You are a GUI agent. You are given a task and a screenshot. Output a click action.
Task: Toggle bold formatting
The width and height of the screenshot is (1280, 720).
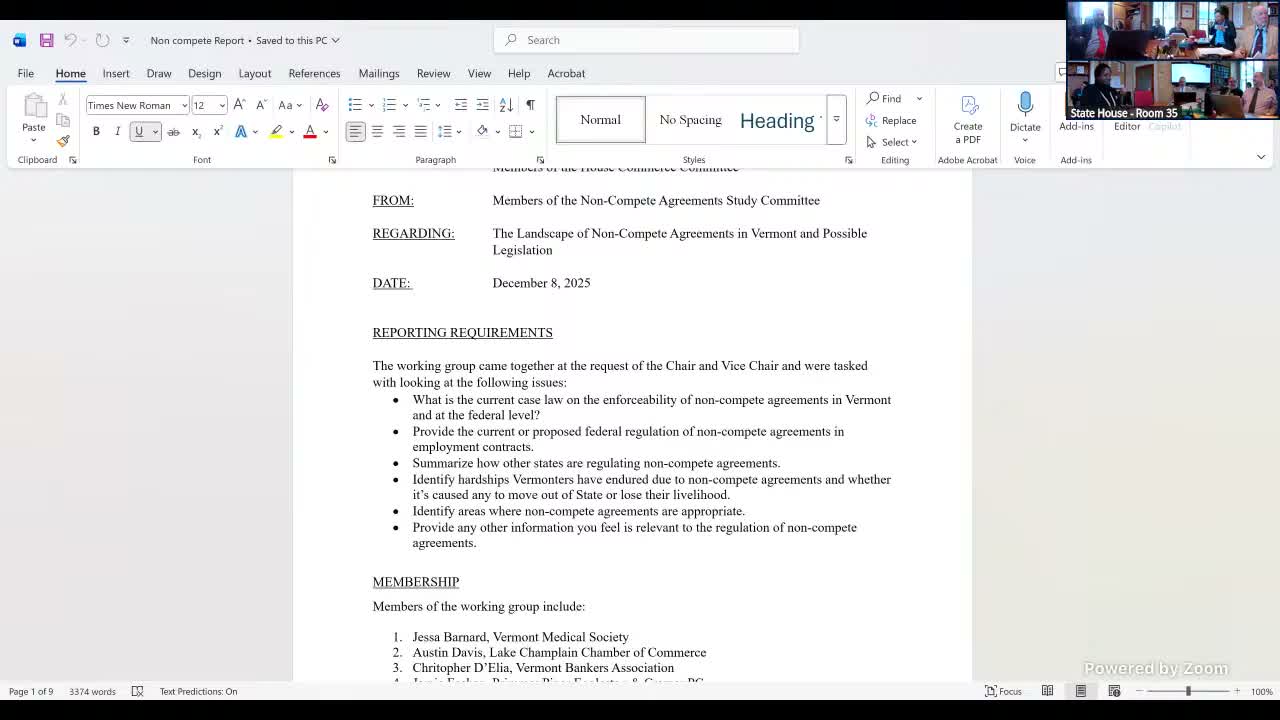96,132
